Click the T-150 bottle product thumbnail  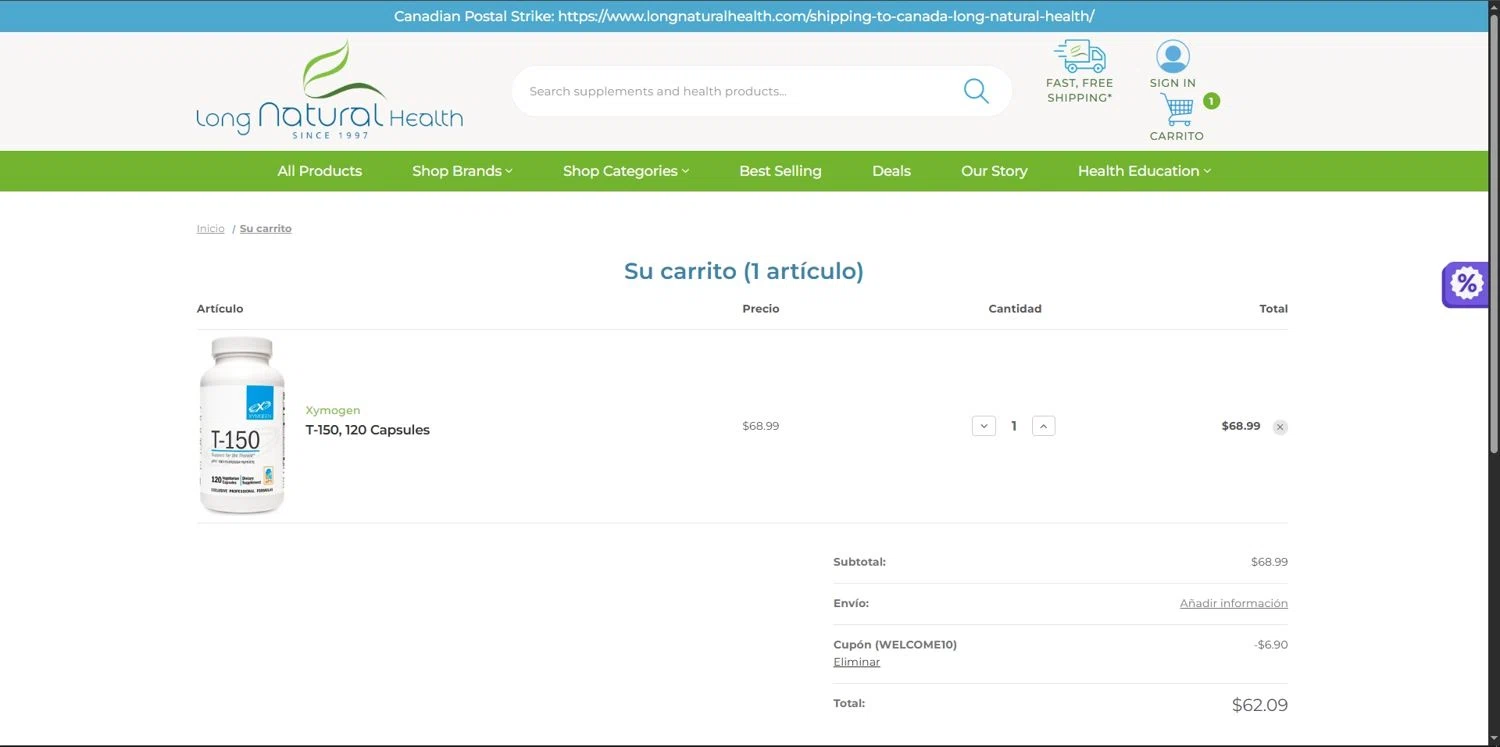point(241,426)
